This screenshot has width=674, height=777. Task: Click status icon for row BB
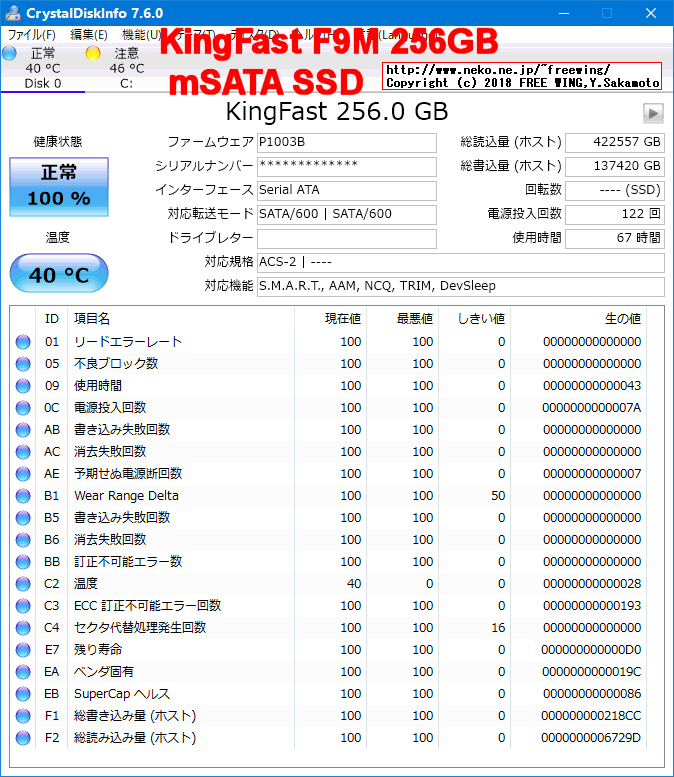23,561
